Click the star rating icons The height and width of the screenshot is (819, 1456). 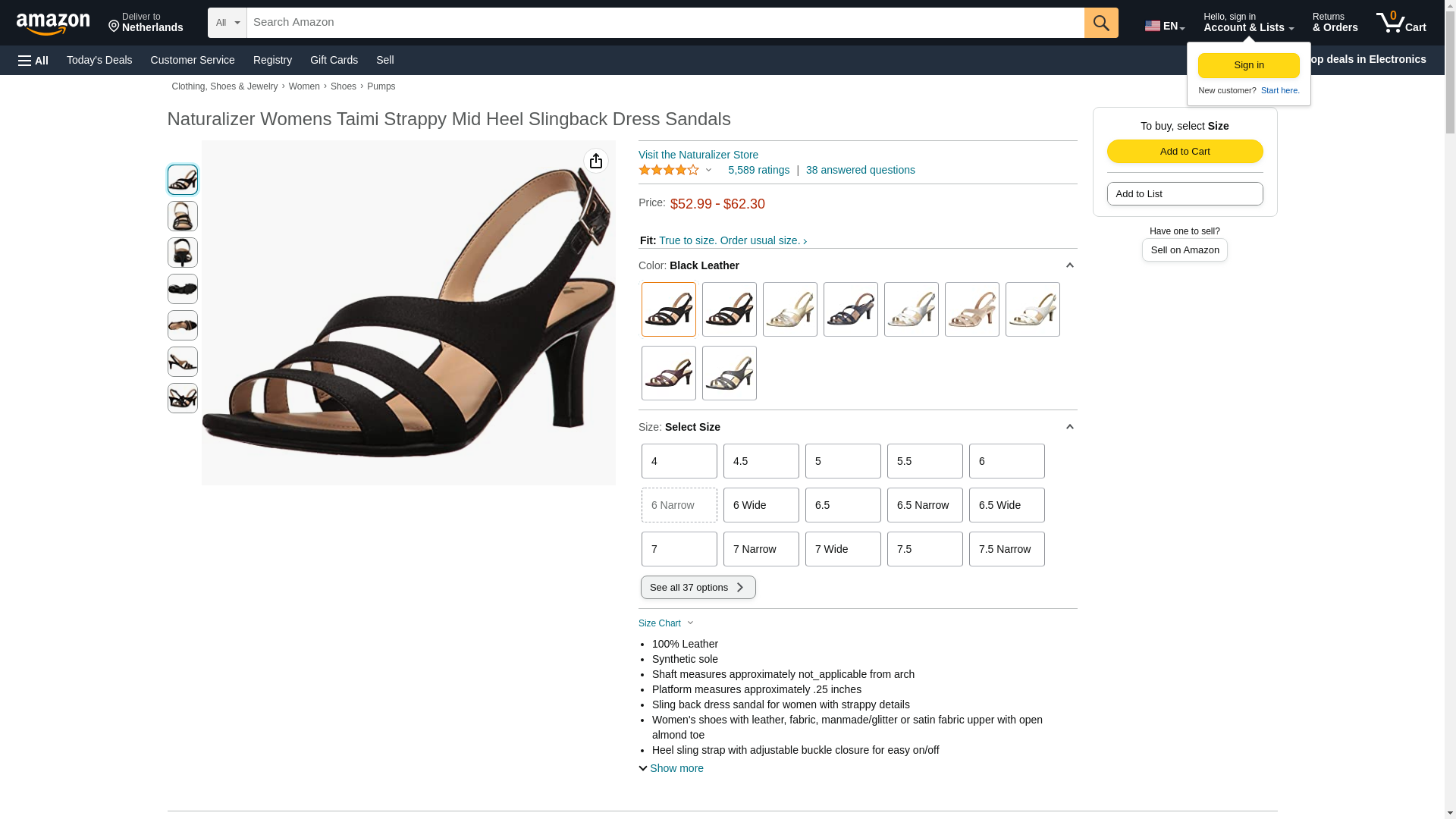669,171
